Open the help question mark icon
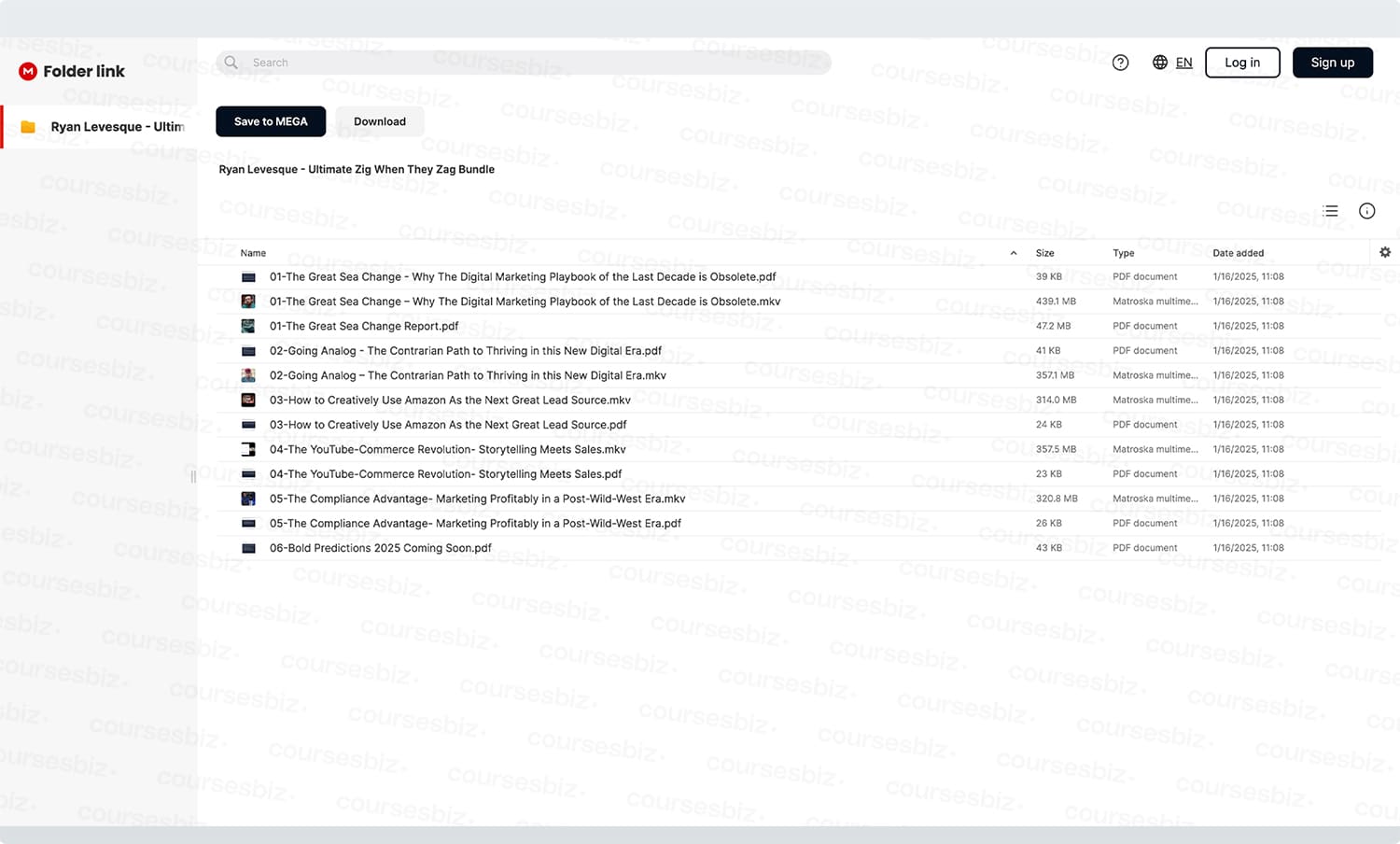The width and height of the screenshot is (1400, 844). [x=1121, y=63]
